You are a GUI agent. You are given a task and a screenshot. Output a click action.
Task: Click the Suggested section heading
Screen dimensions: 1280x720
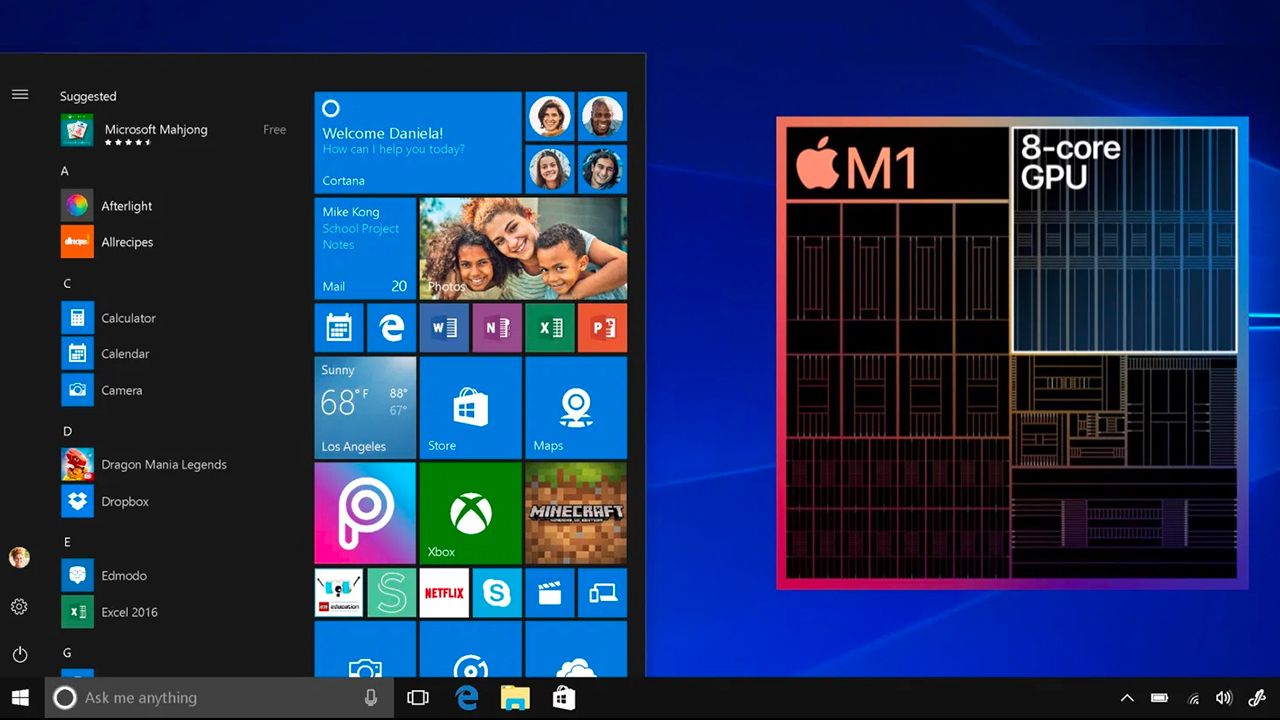point(88,96)
